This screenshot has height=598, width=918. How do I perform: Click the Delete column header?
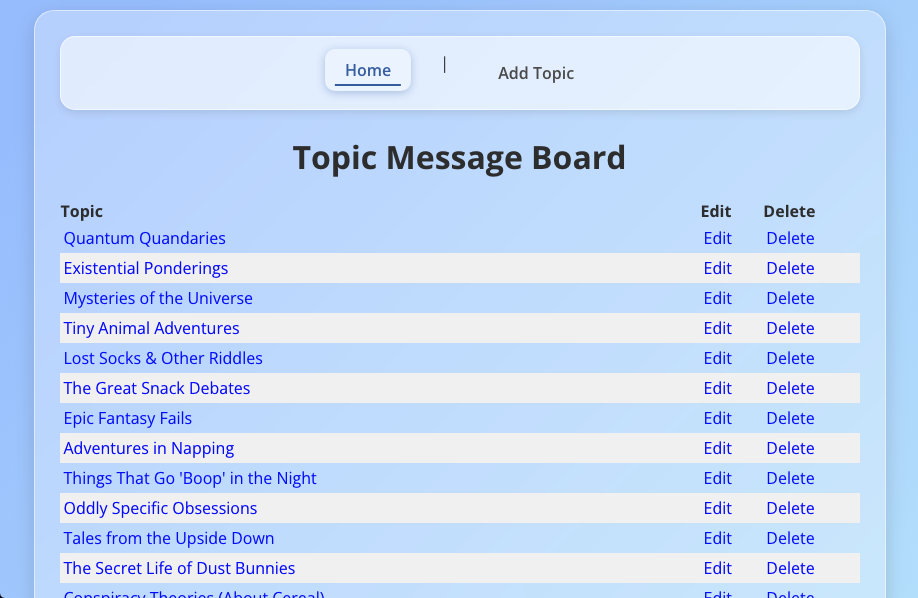tap(789, 211)
